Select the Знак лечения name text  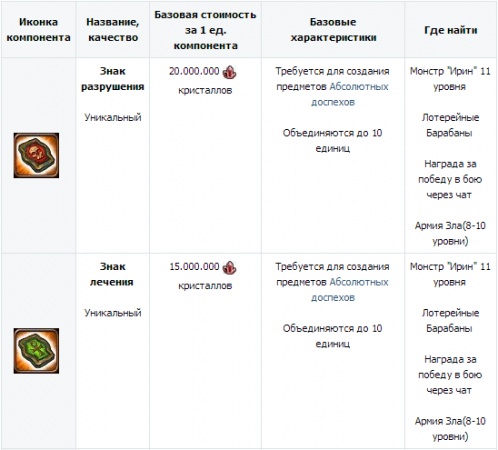pyautogui.click(x=112, y=274)
